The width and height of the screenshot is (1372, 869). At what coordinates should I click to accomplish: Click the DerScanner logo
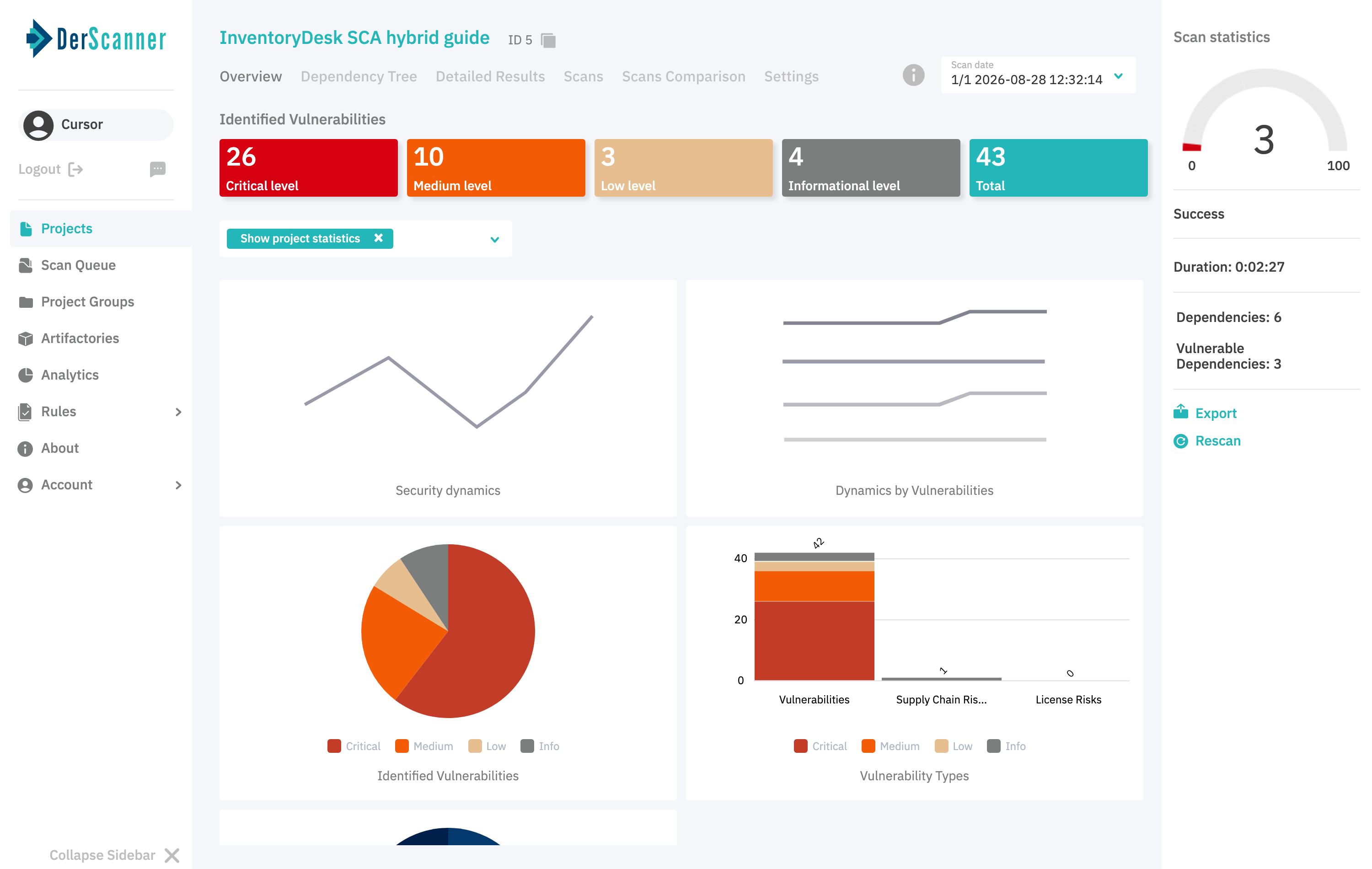point(96,39)
